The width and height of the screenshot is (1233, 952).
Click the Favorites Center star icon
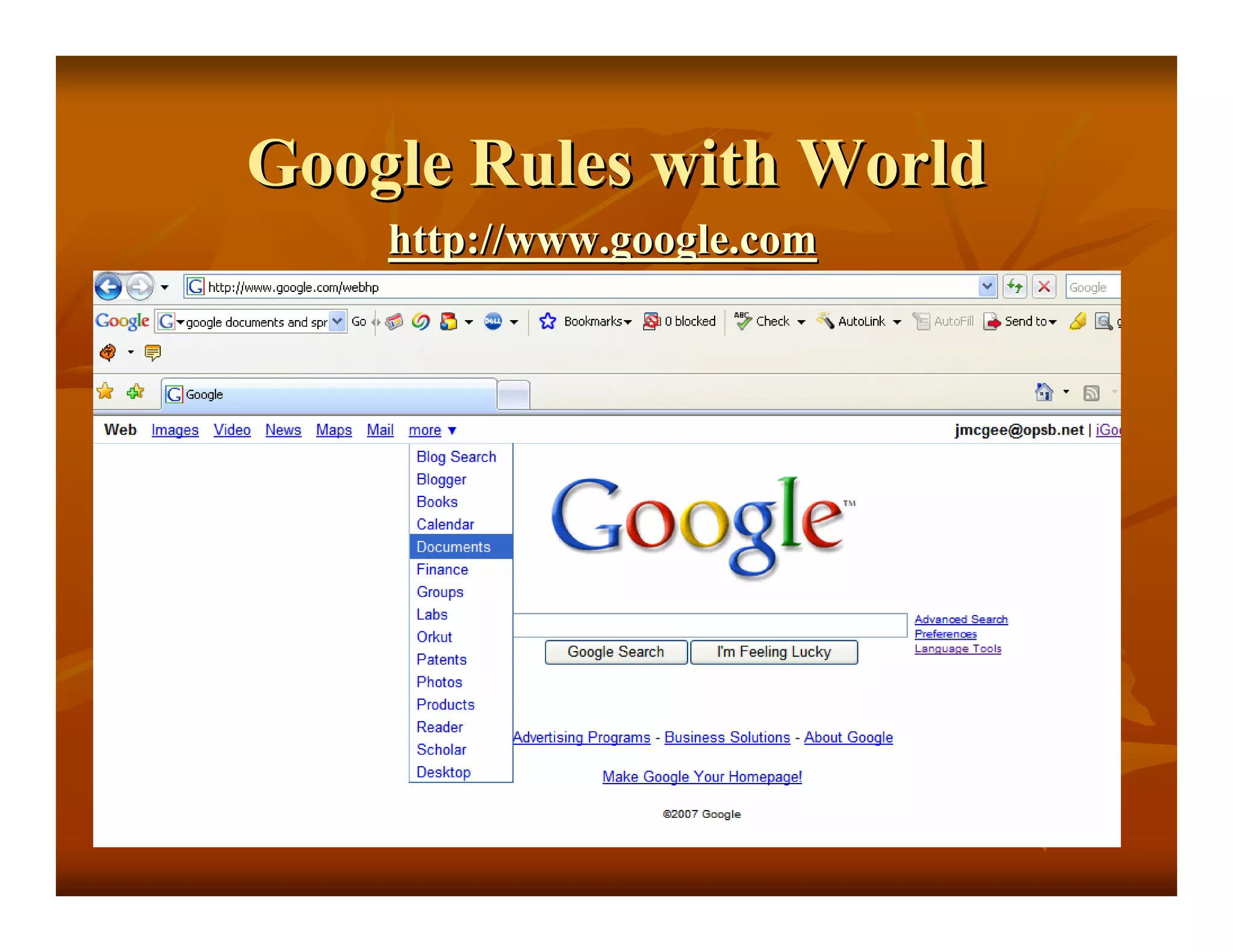[x=105, y=392]
